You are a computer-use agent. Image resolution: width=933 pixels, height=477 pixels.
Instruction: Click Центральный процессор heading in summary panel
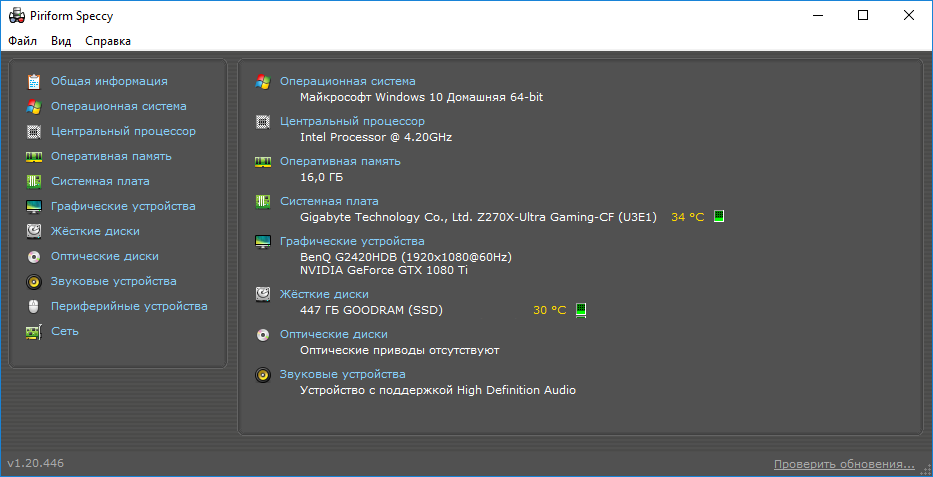[x=352, y=121]
